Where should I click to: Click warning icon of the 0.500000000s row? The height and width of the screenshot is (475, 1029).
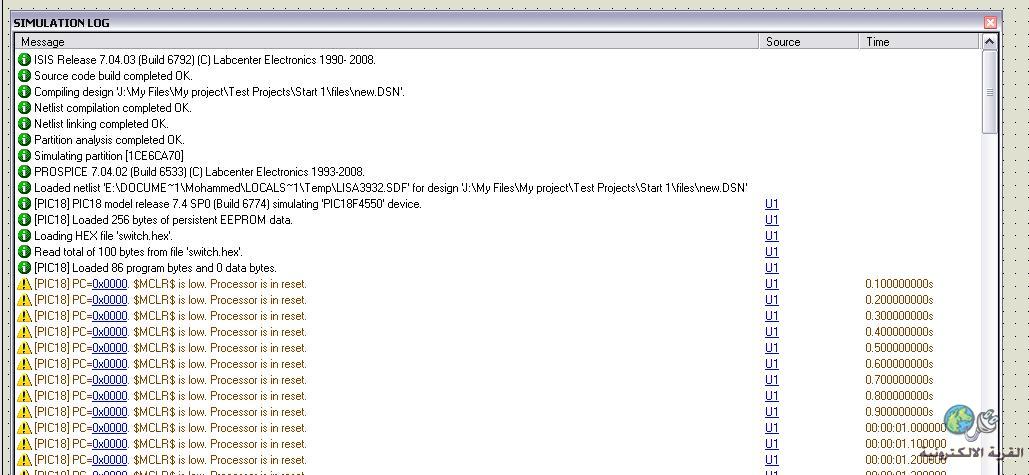(24, 348)
